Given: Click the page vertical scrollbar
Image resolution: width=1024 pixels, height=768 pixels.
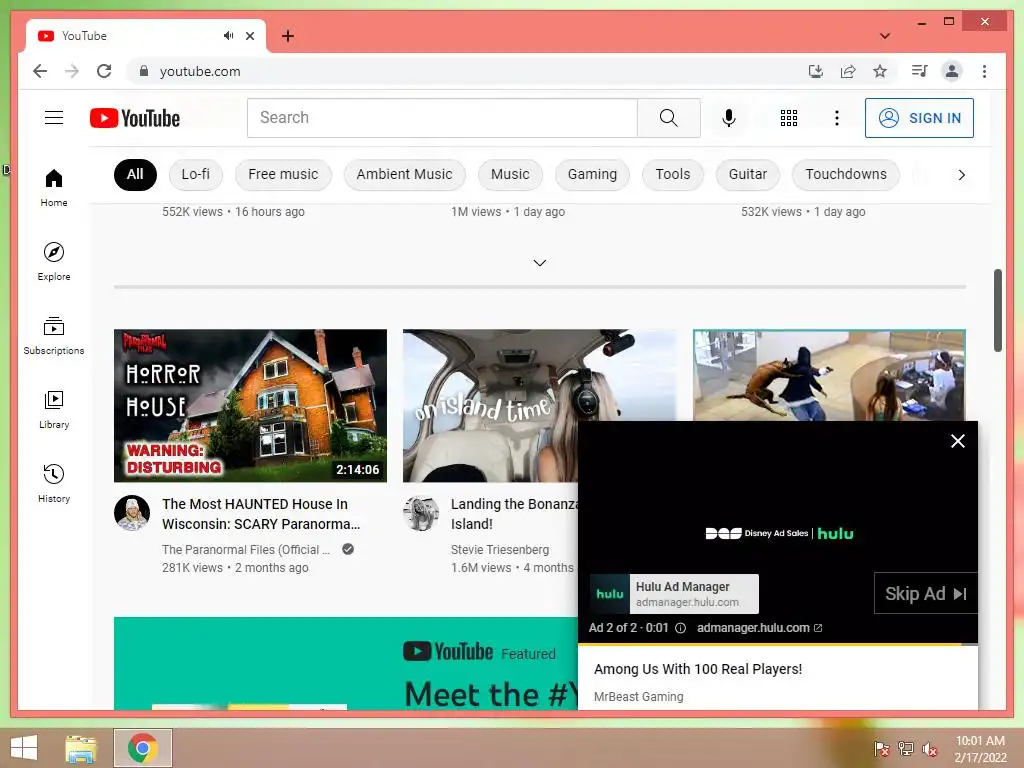Looking at the screenshot, I should click(997, 310).
